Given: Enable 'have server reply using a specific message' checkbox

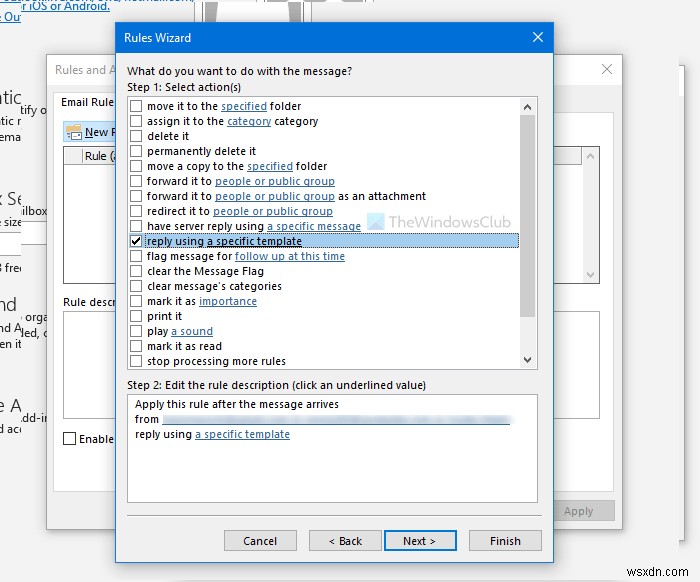Looking at the screenshot, I should click(136, 226).
